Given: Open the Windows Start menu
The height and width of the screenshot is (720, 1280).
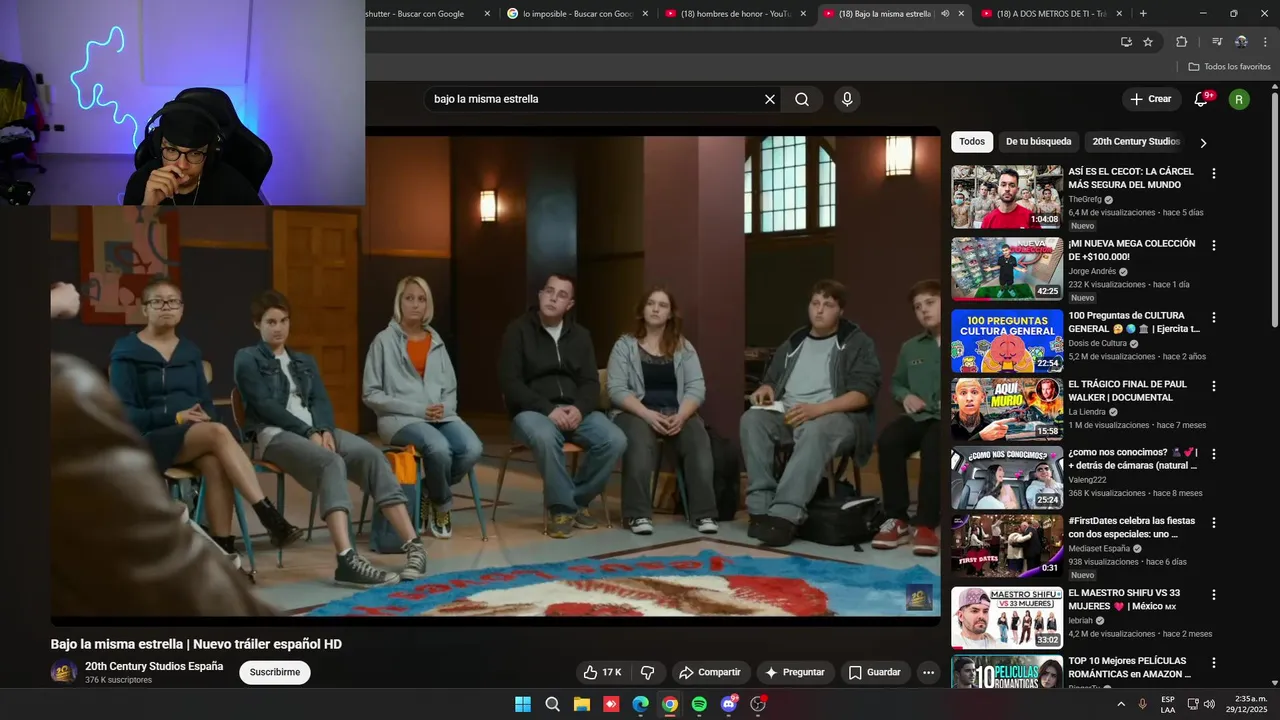Looking at the screenshot, I should [x=523, y=704].
